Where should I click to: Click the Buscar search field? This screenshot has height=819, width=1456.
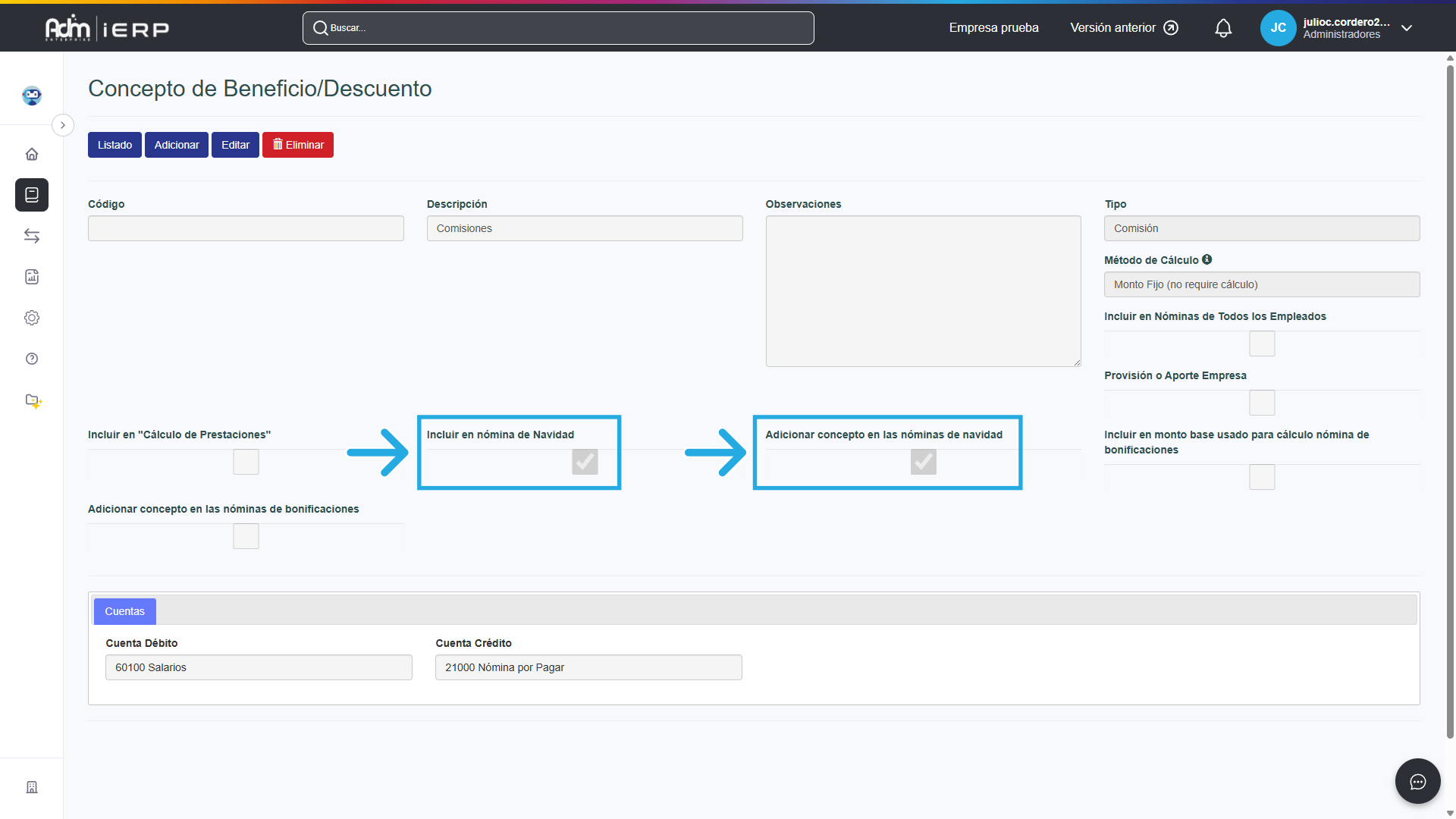pyautogui.click(x=558, y=28)
